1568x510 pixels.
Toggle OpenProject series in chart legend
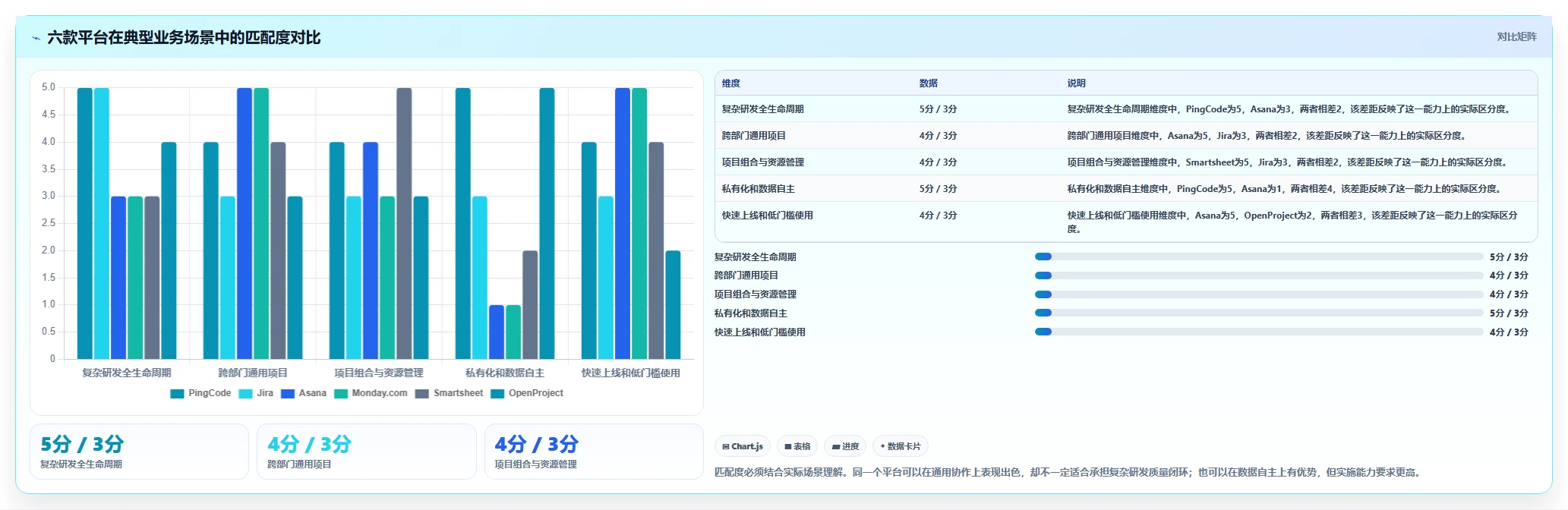pyautogui.click(x=527, y=393)
